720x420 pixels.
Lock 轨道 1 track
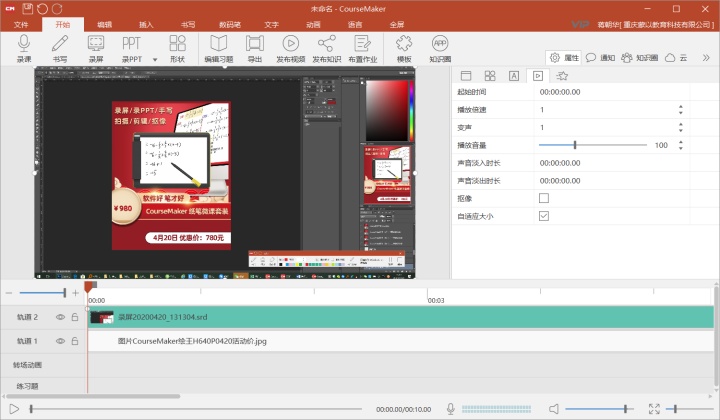(74, 341)
